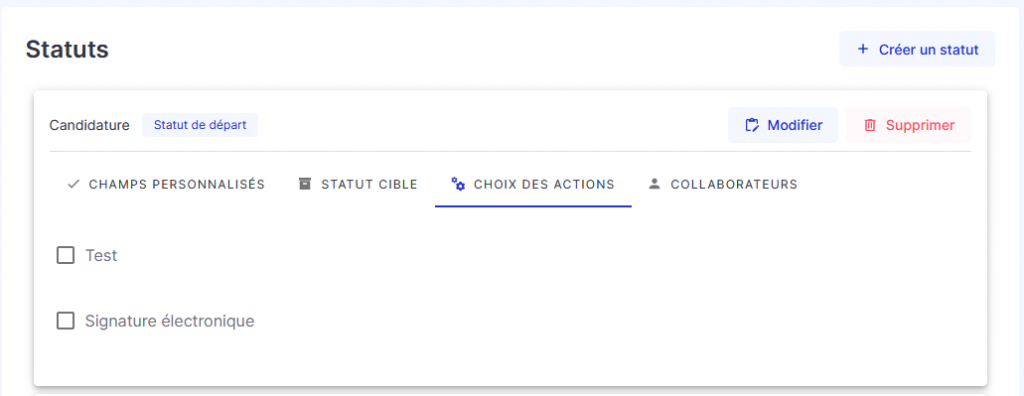Select the Choix des actions tab
The image size is (1024, 396).
533,184
